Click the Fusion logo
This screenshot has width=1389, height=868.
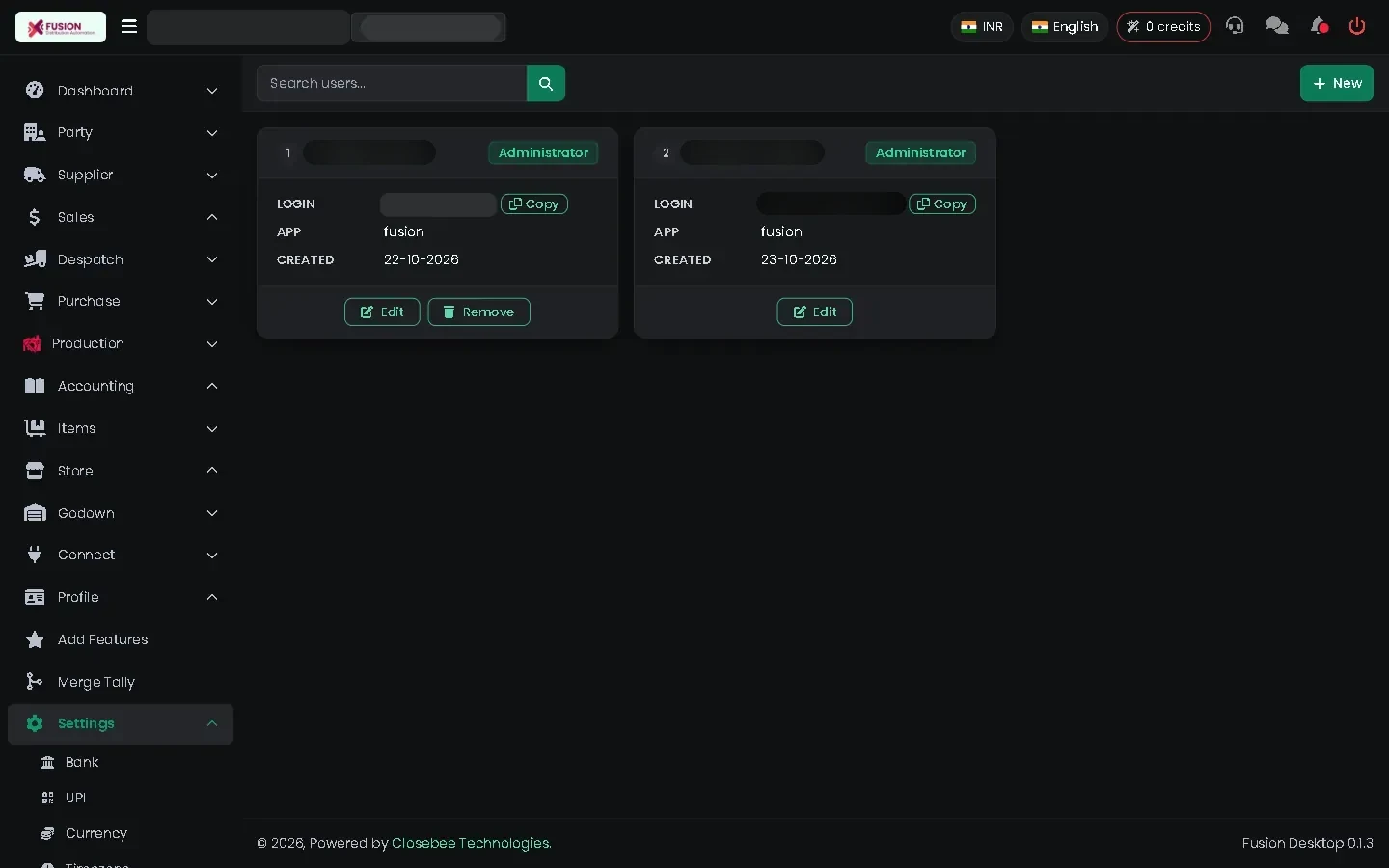(x=61, y=27)
